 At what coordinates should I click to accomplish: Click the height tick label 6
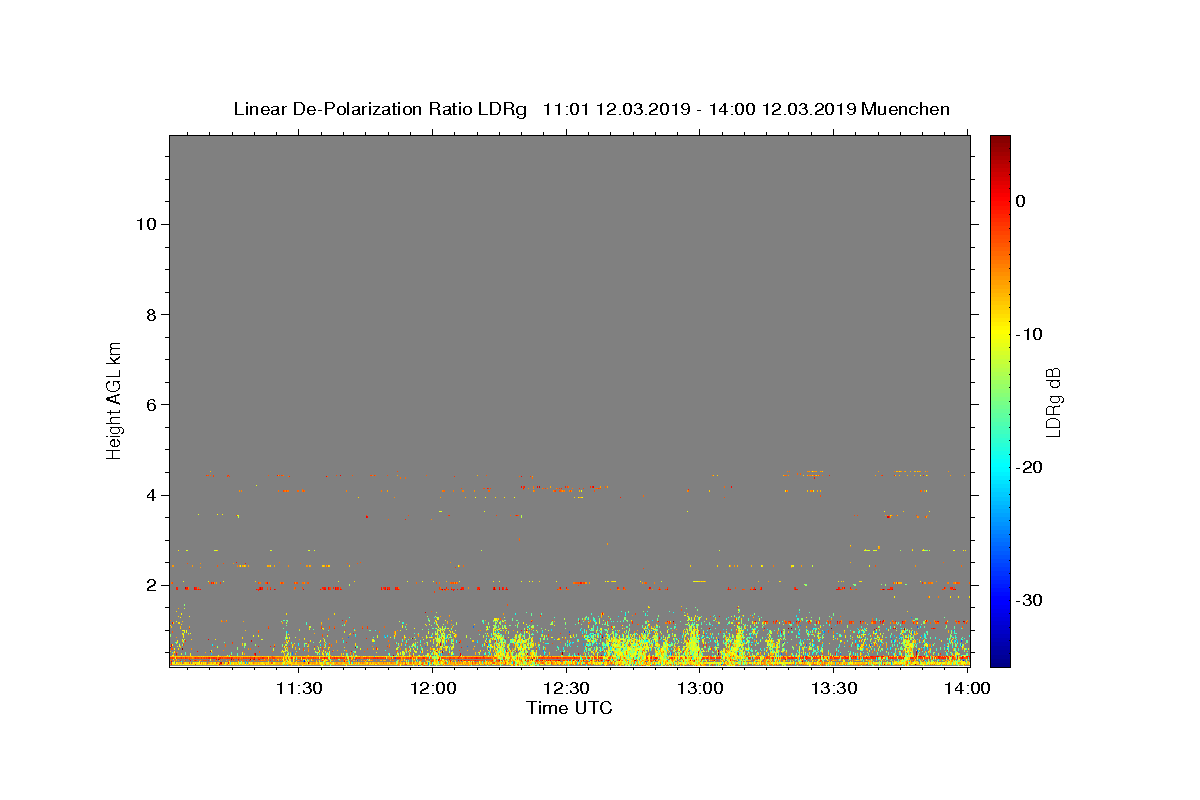tap(150, 404)
